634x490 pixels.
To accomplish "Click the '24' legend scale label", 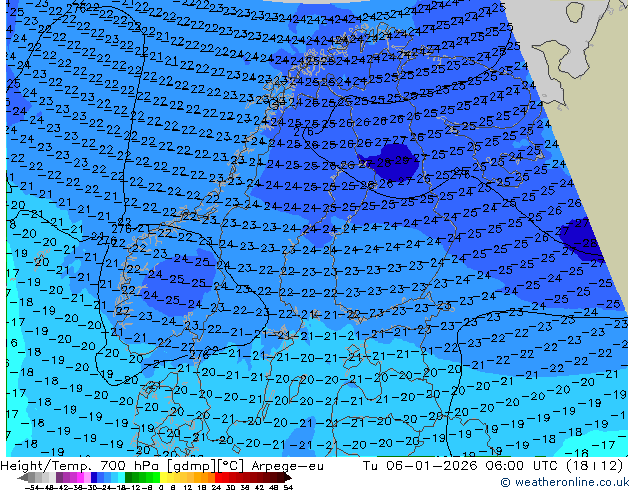I will tap(216, 487).
